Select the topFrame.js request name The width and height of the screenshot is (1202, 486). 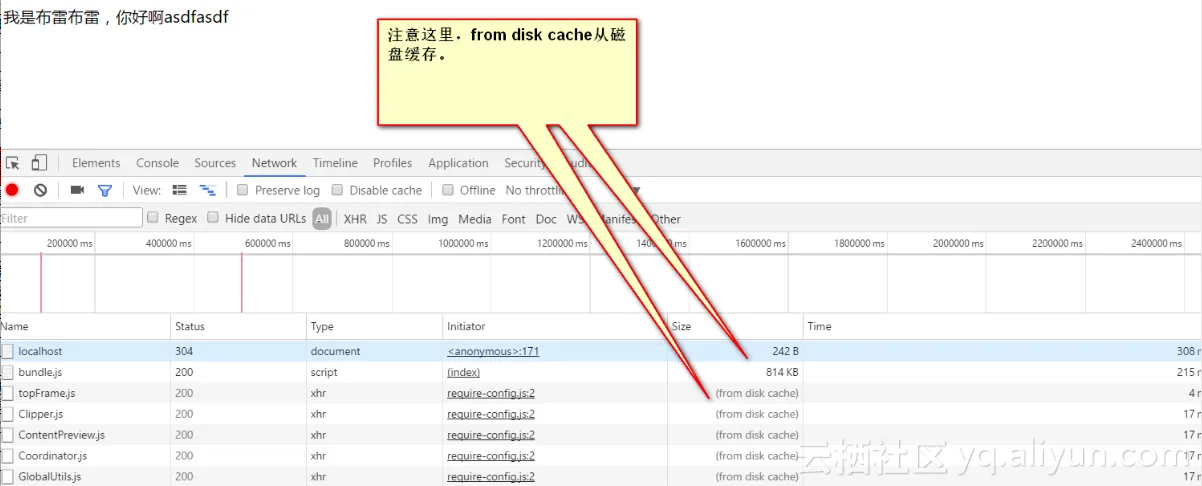point(47,393)
